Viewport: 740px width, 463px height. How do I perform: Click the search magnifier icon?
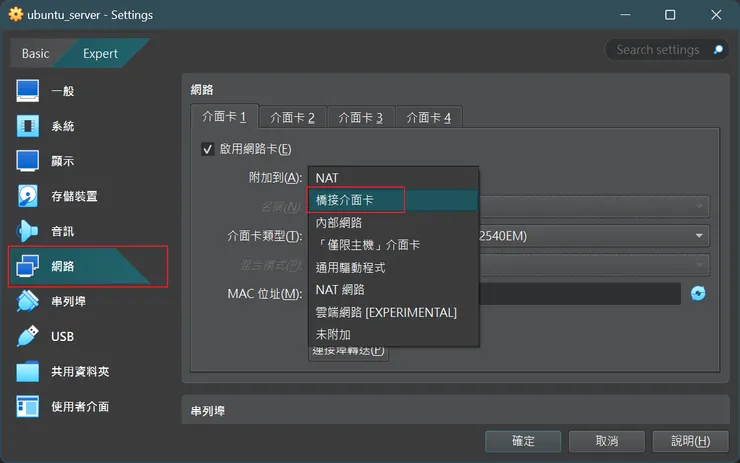click(x=718, y=50)
